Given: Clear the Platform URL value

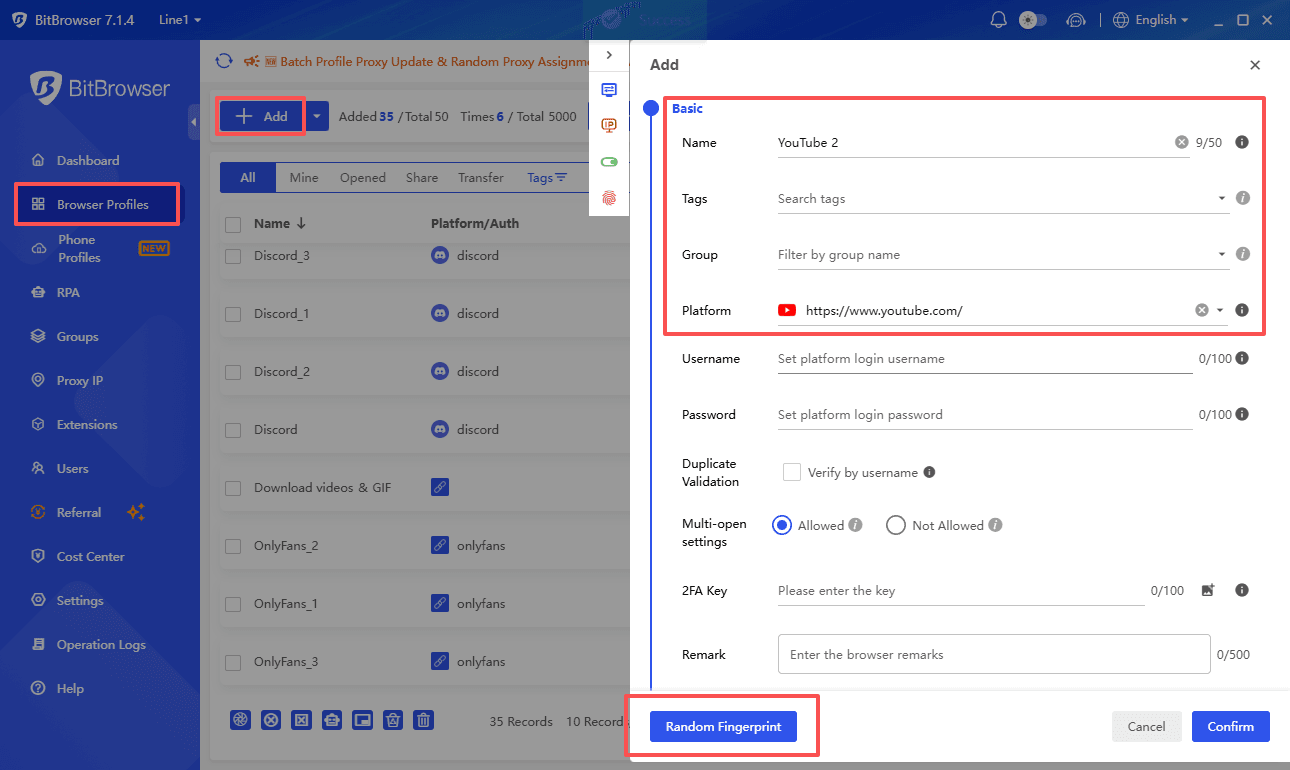Looking at the screenshot, I should point(1202,311).
